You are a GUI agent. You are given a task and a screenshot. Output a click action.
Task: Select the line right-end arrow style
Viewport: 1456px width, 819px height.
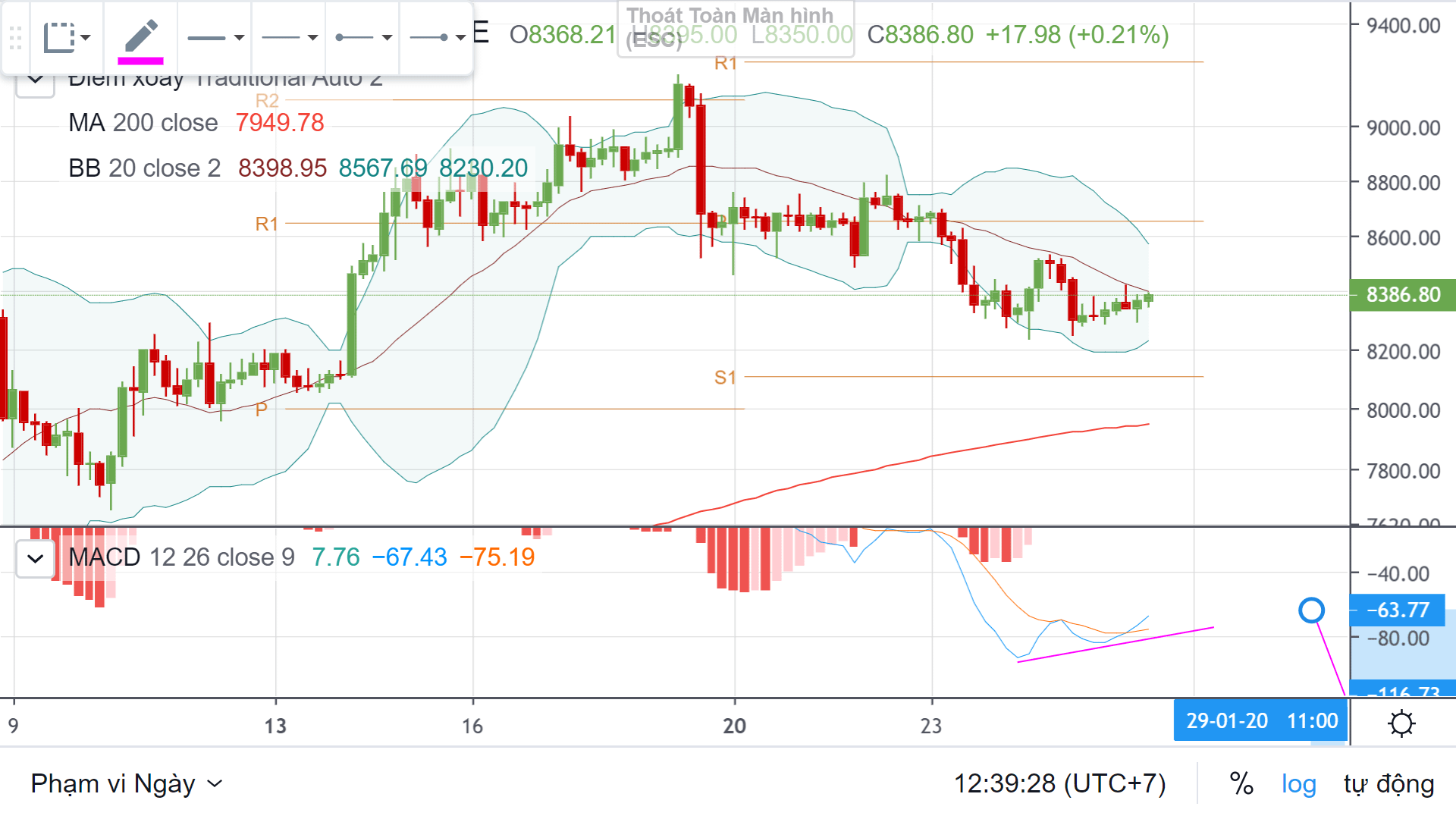coord(436,37)
